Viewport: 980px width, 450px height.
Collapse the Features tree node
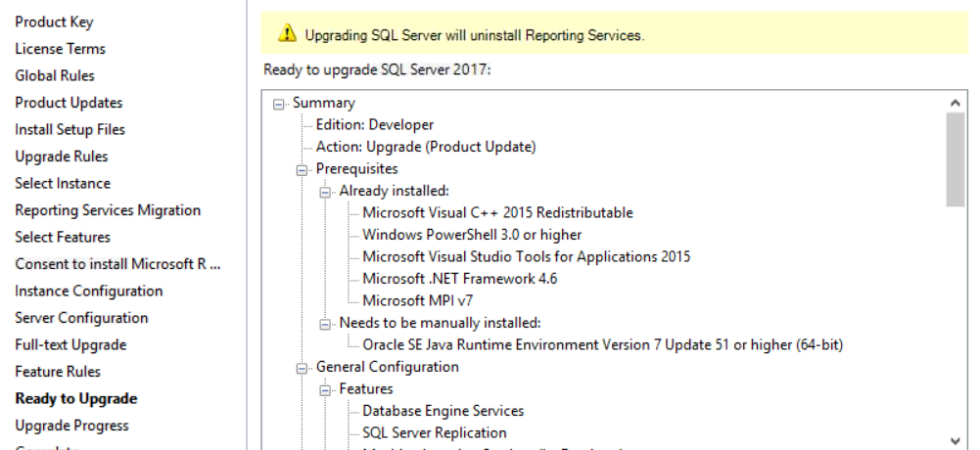coord(325,389)
